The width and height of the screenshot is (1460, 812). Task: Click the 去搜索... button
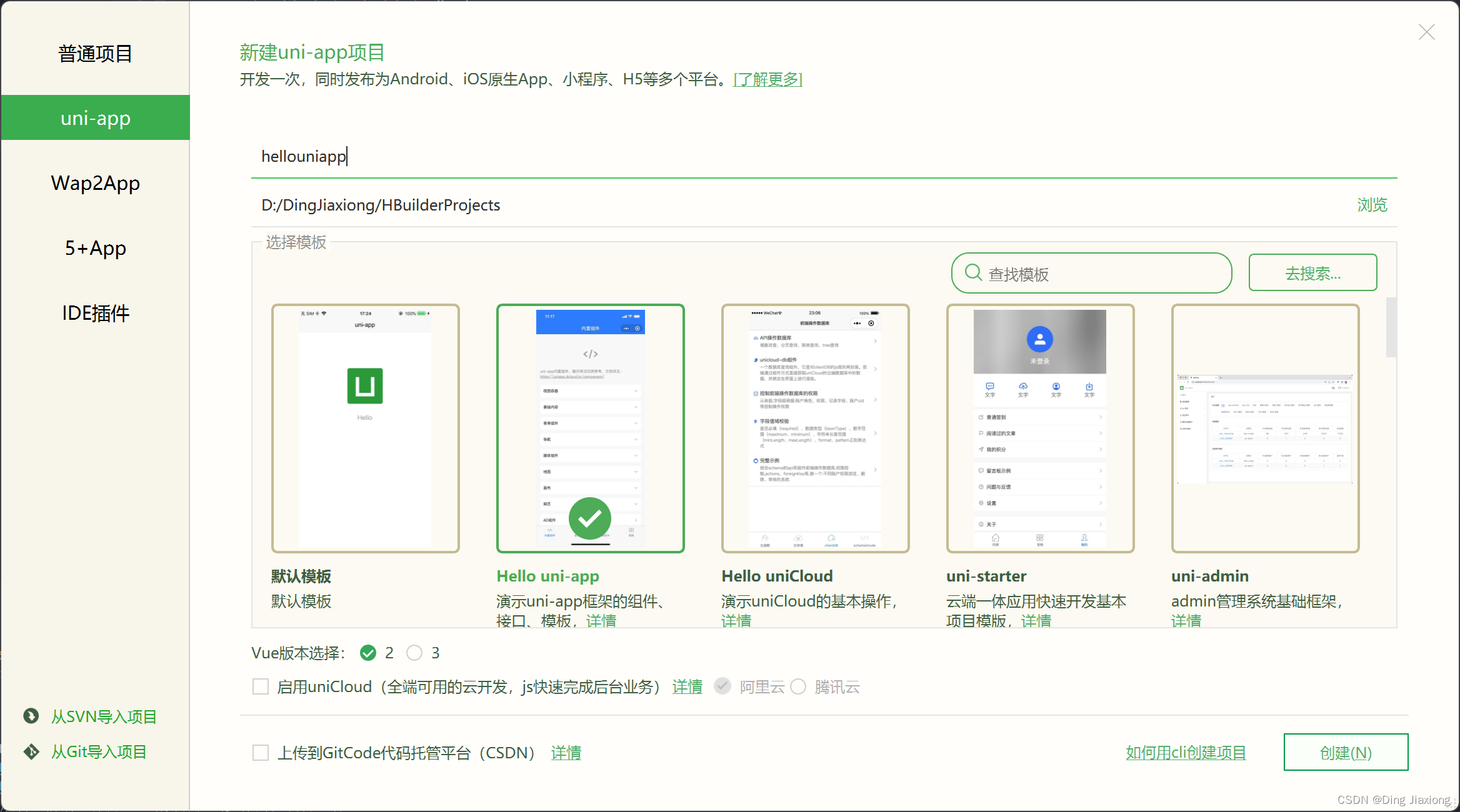click(x=1312, y=272)
